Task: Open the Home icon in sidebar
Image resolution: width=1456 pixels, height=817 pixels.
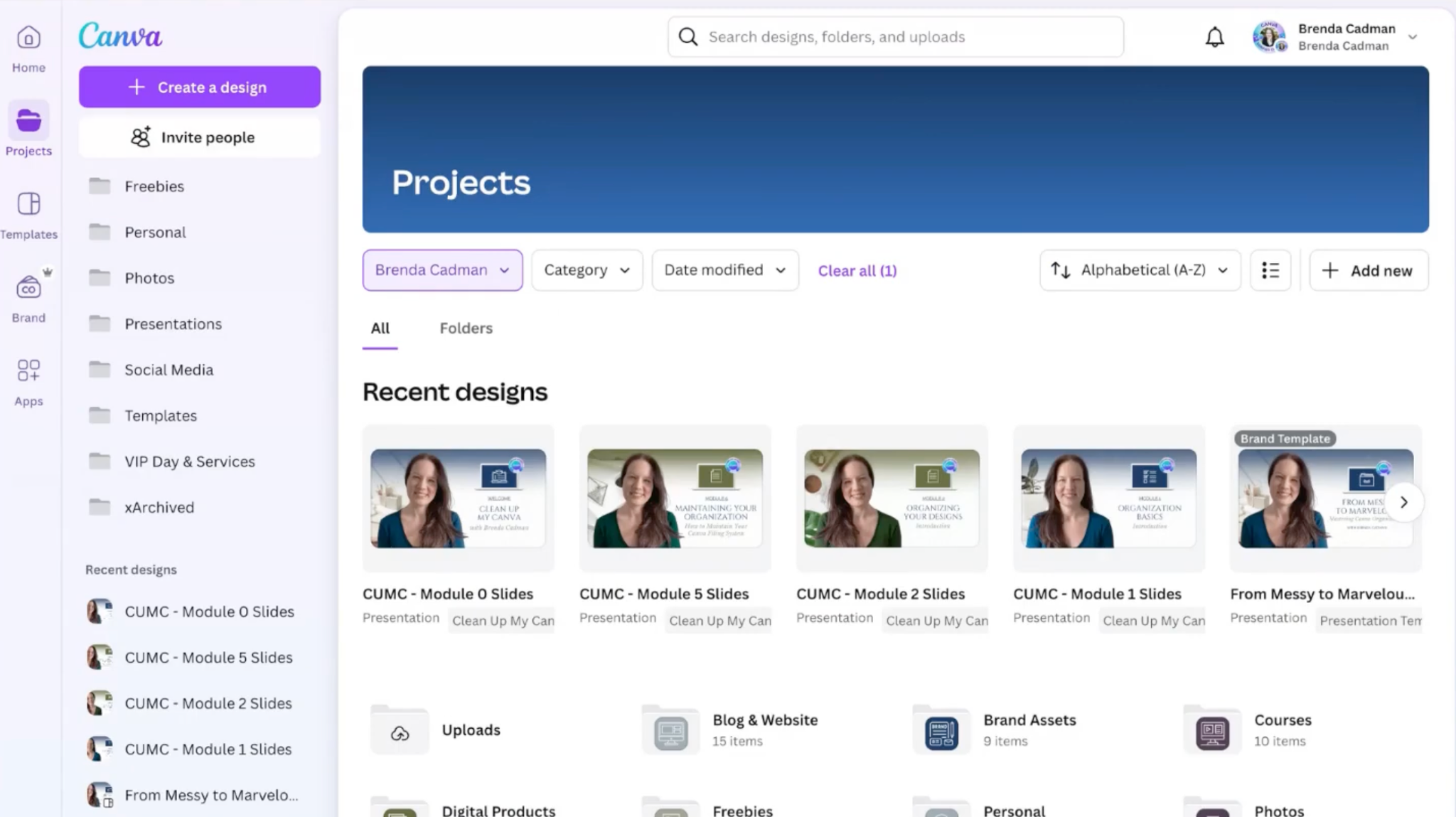Action: point(28,38)
